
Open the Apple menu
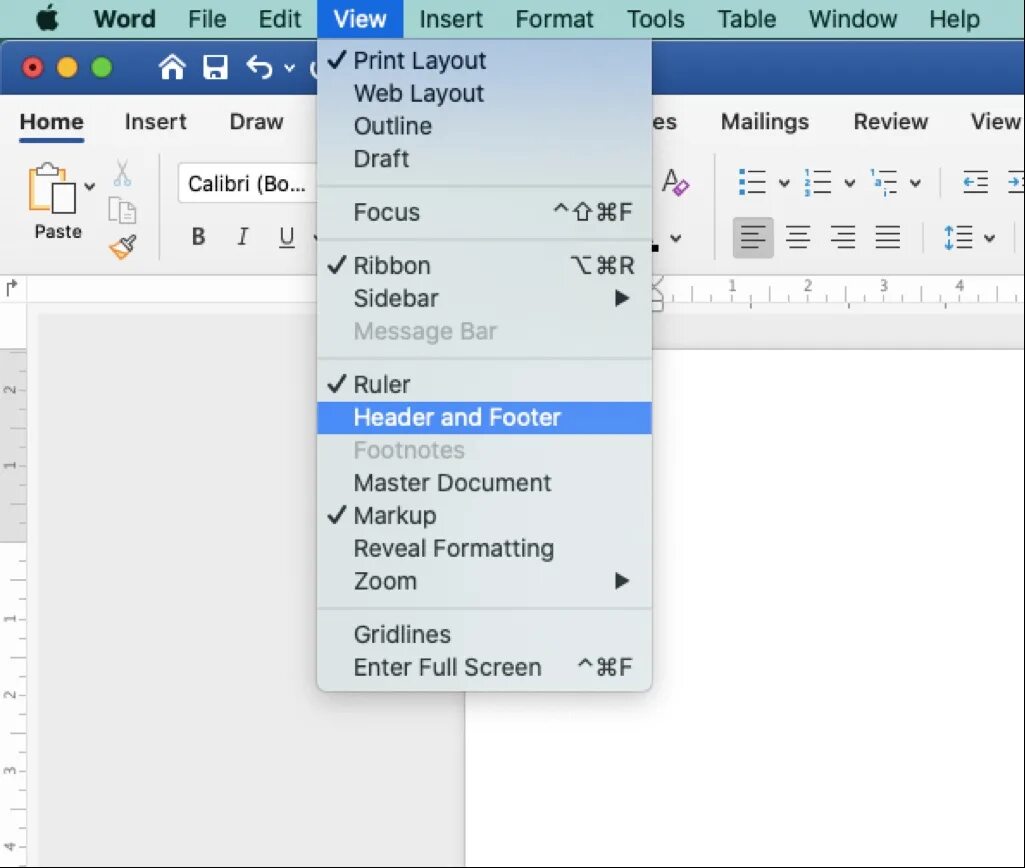click(x=47, y=18)
